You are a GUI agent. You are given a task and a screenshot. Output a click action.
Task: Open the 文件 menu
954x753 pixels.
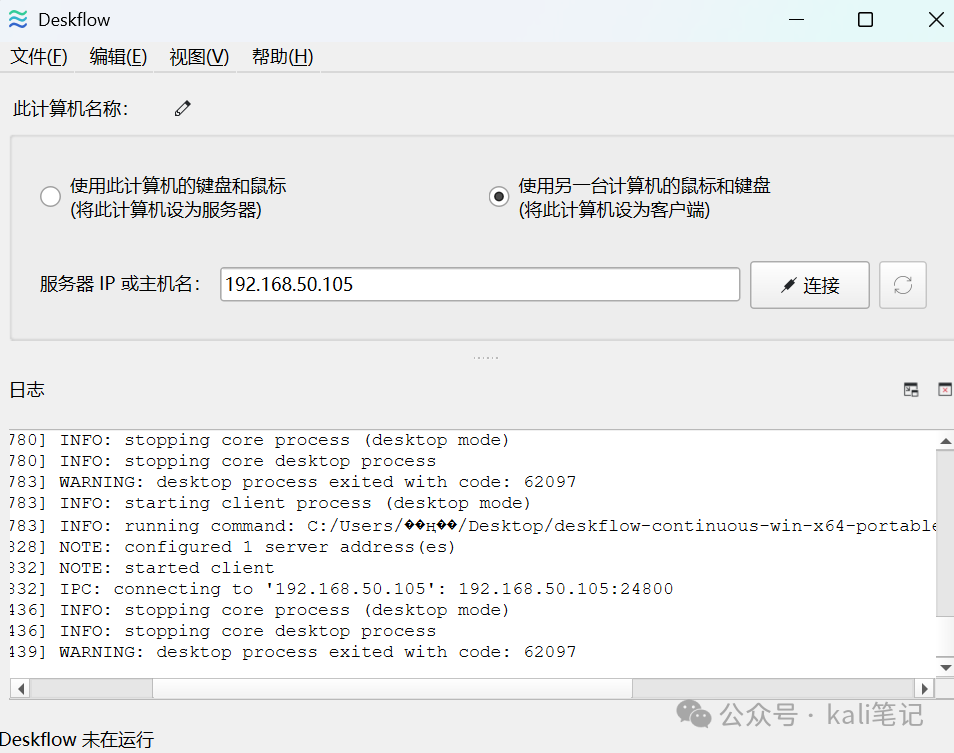click(39, 57)
